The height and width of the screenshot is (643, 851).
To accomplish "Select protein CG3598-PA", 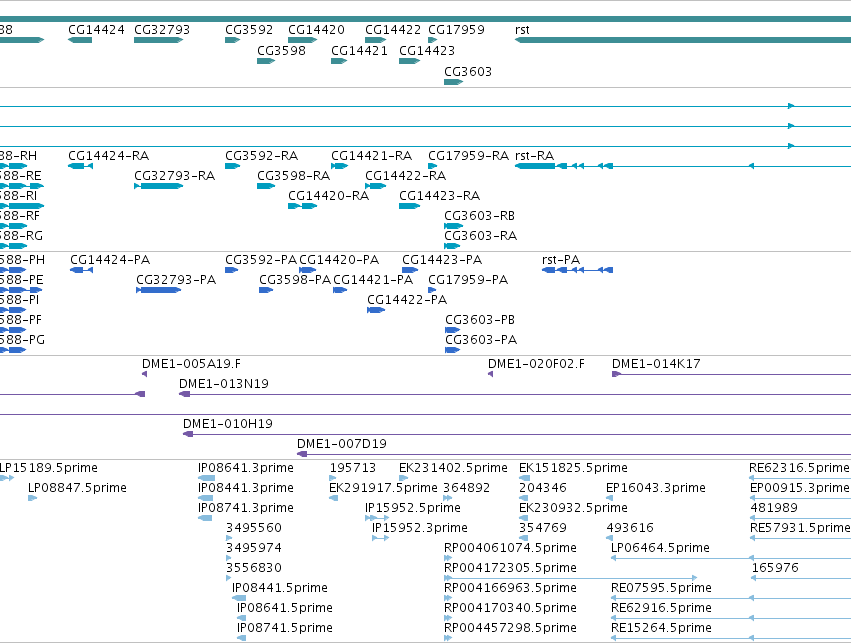I will (295, 280).
